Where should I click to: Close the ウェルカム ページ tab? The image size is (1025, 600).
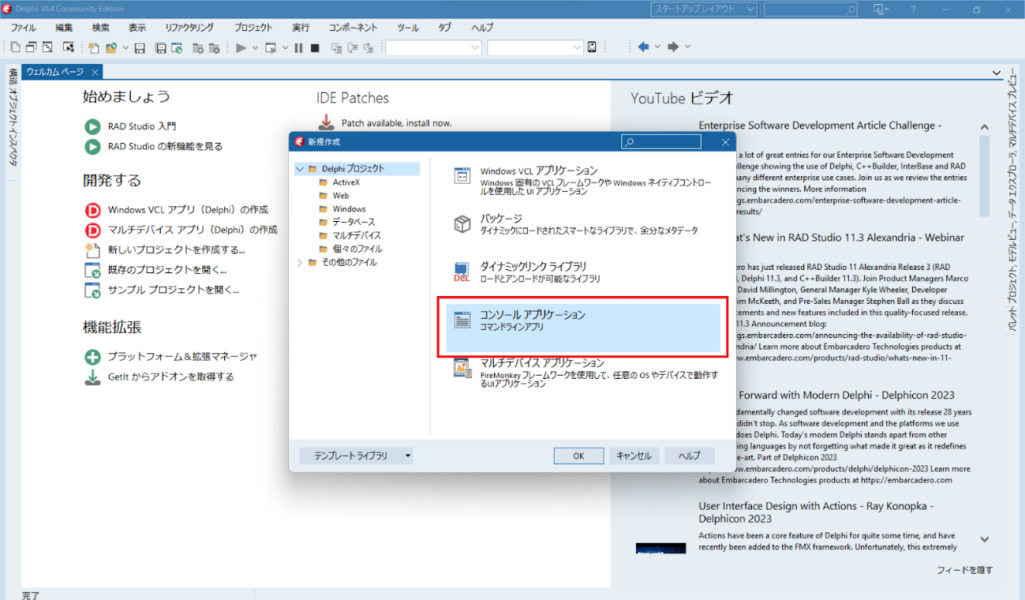point(95,72)
